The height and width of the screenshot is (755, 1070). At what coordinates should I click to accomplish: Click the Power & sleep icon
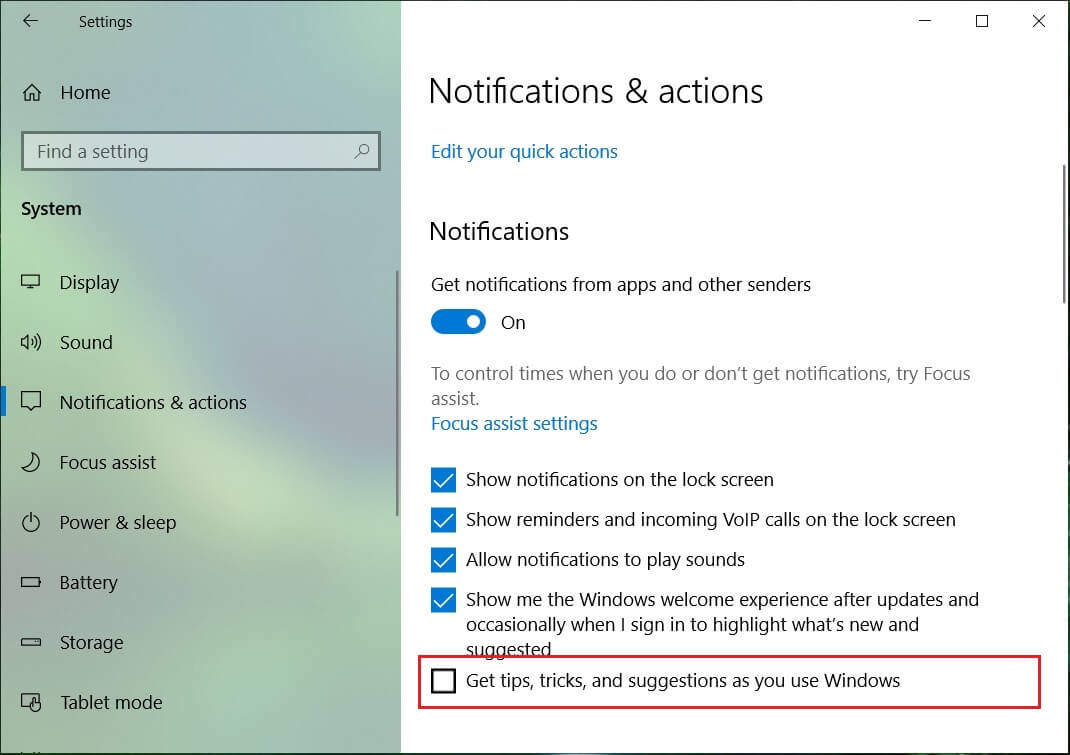[x=31, y=522]
